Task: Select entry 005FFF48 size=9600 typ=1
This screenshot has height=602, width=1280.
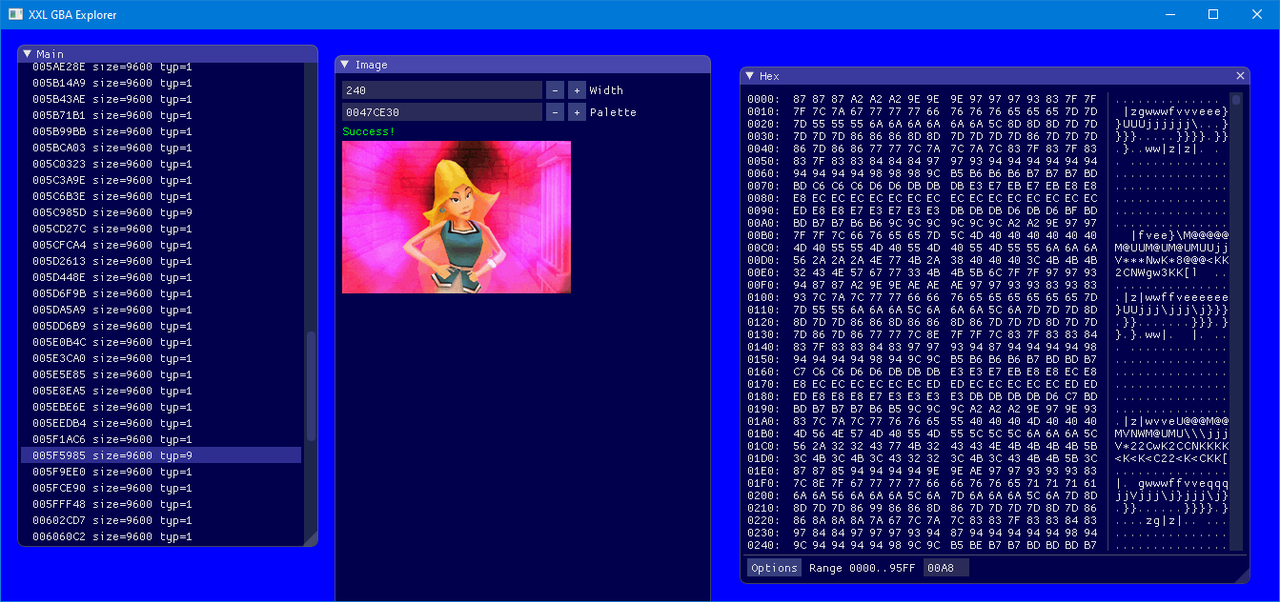Action: point(161,504)
